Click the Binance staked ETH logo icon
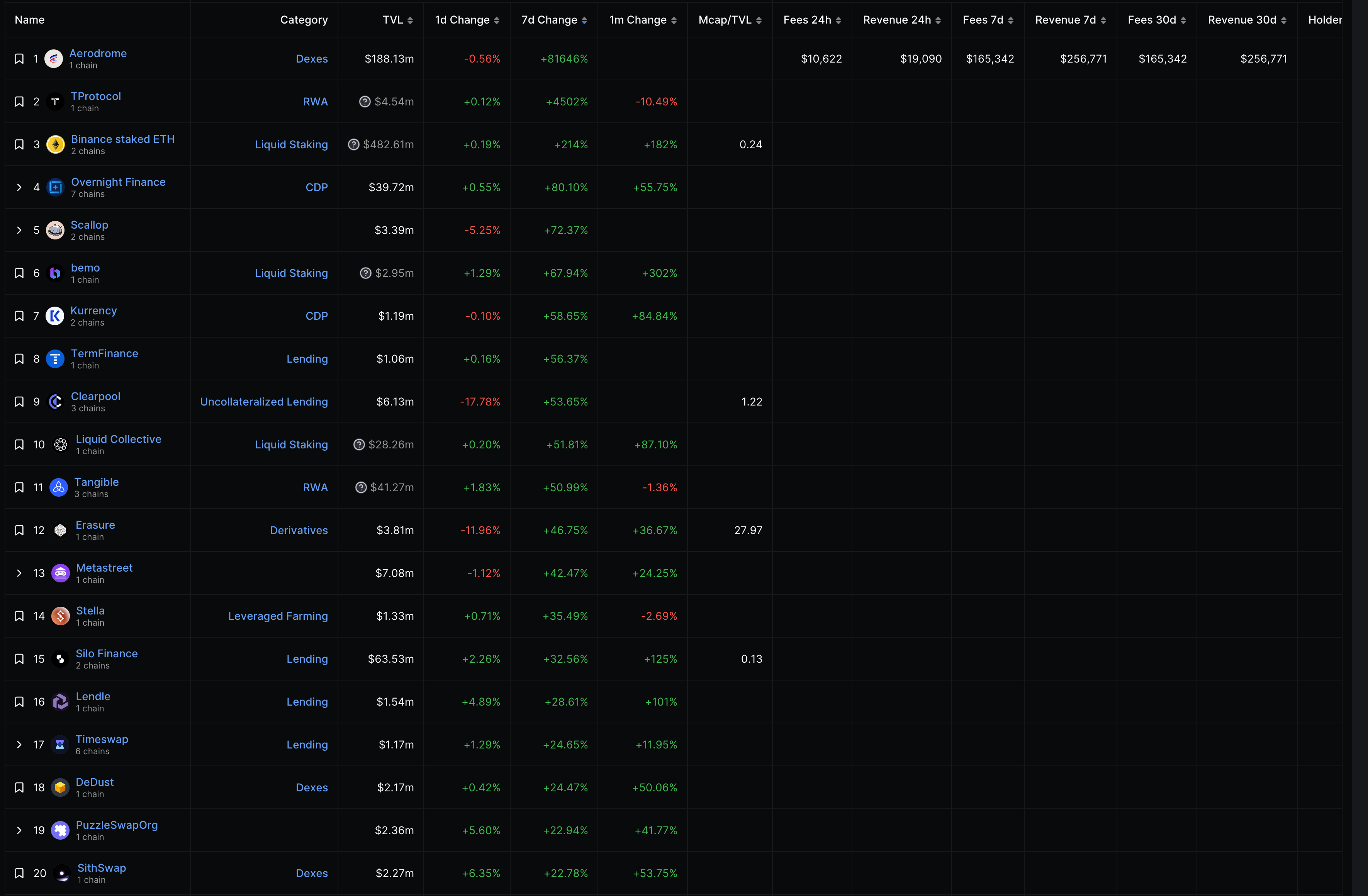Viewport: 1368px width, 896px height. tap(55, 144)
